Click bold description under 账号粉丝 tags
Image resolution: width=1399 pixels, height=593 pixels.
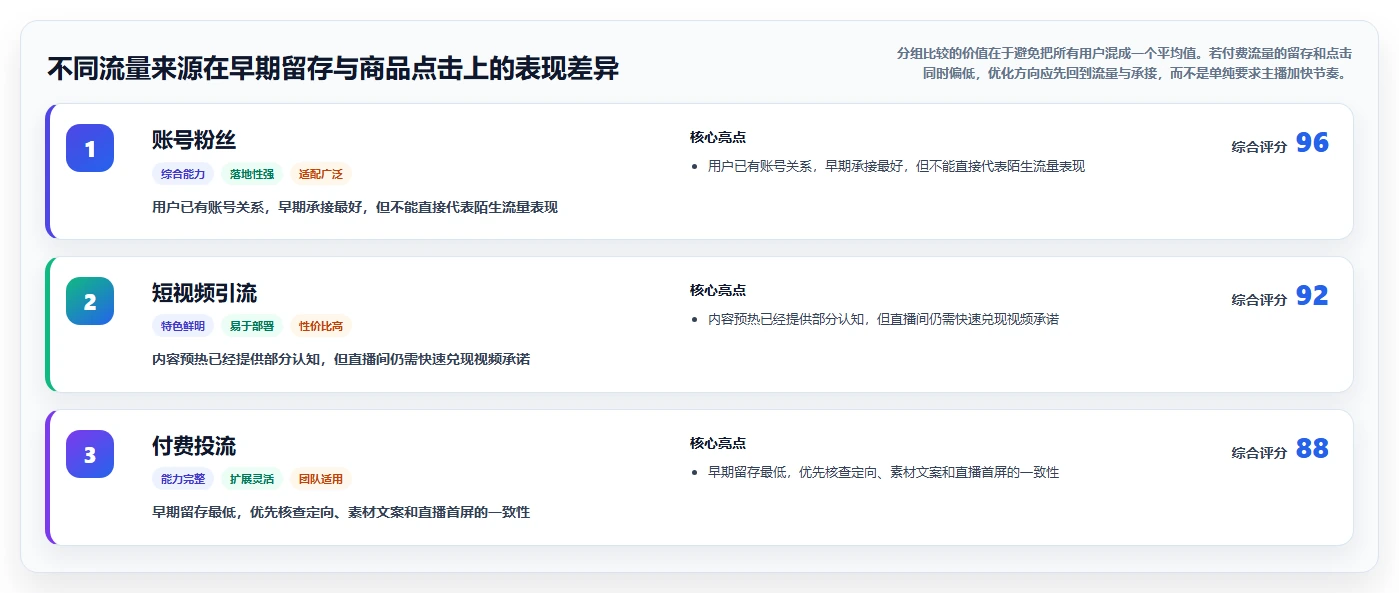coord(355,207)
